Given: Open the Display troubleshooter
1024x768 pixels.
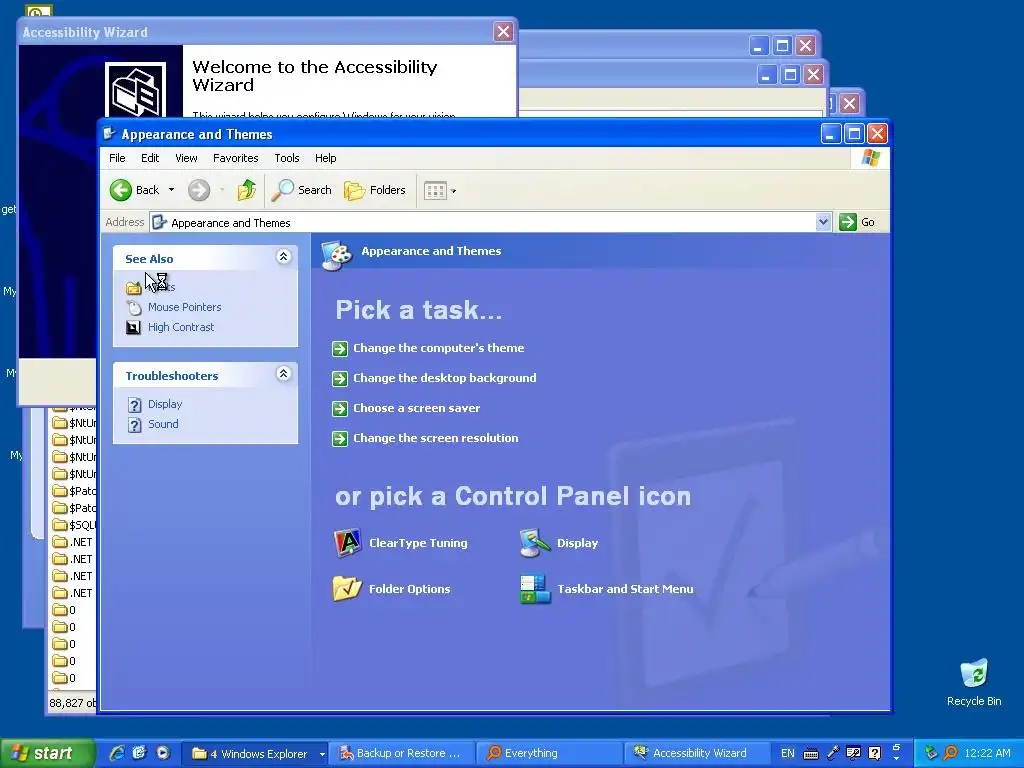Looking at the screenshot, I should click(165, 404).
